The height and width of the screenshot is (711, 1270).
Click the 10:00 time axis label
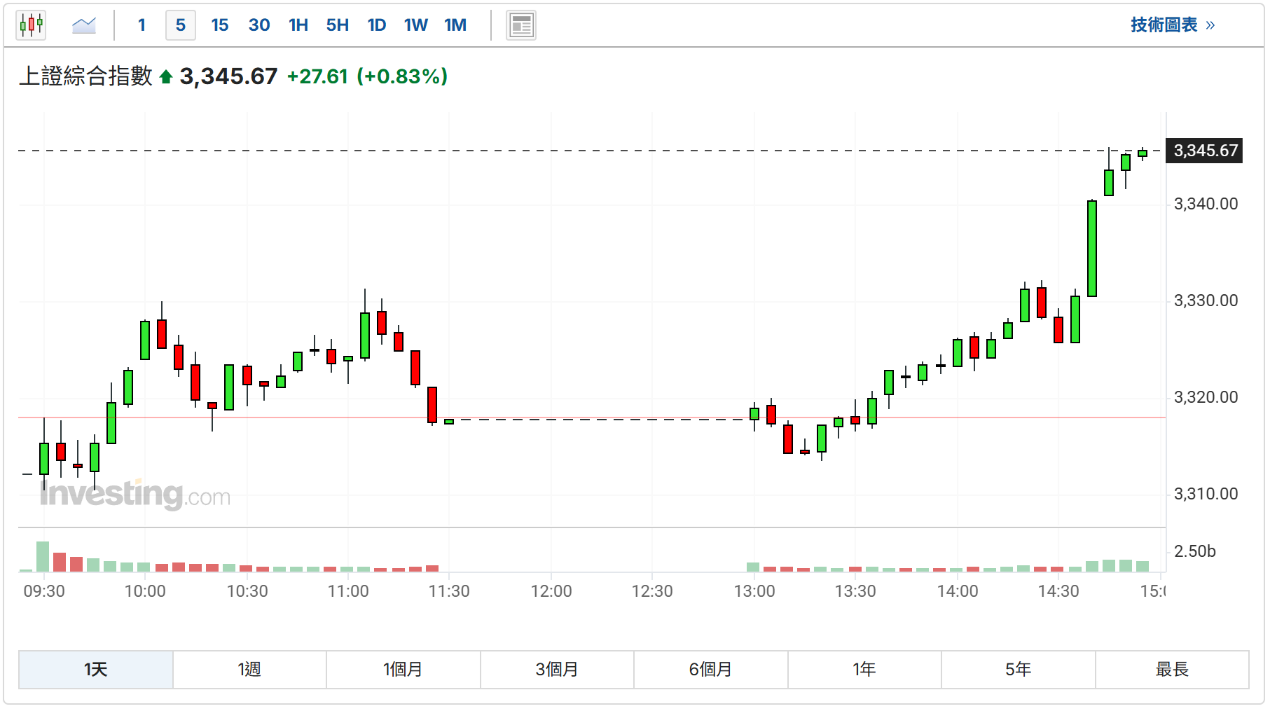tap(145, 592)
